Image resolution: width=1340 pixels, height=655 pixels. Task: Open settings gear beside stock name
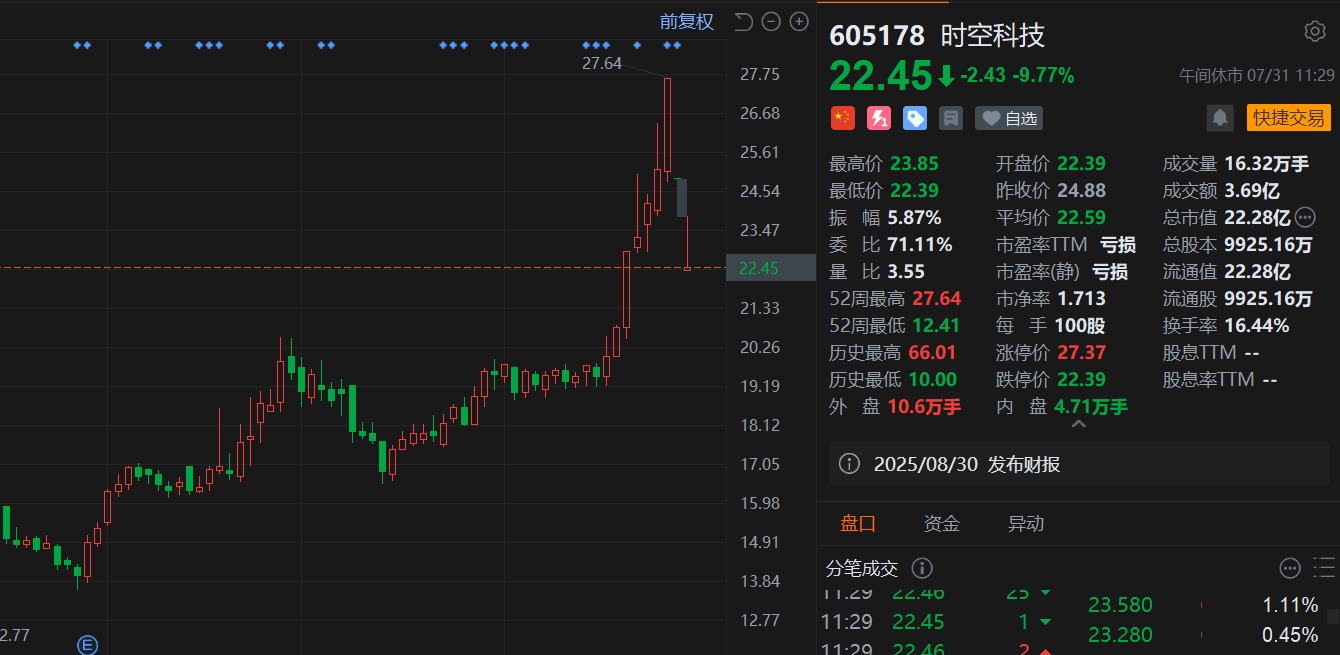[1315, 32]
